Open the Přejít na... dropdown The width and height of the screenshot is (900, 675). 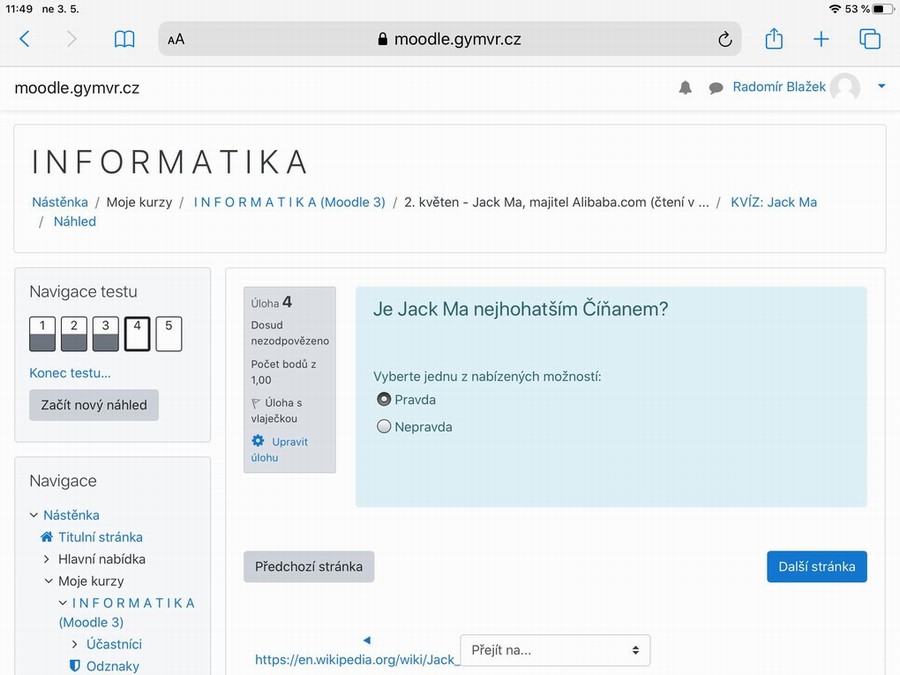555,650
